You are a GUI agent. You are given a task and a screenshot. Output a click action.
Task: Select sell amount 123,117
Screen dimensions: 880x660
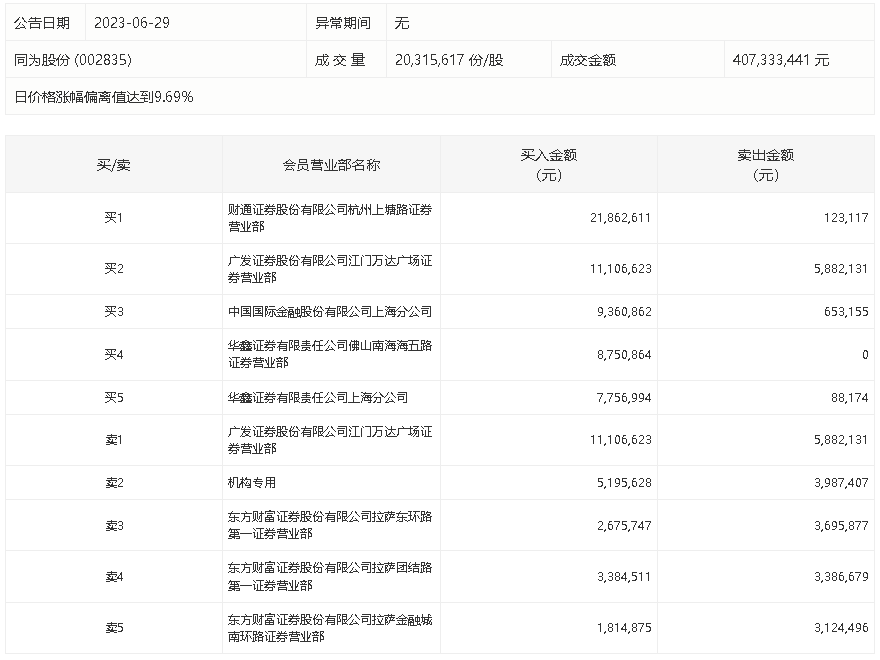pos(846,218)
